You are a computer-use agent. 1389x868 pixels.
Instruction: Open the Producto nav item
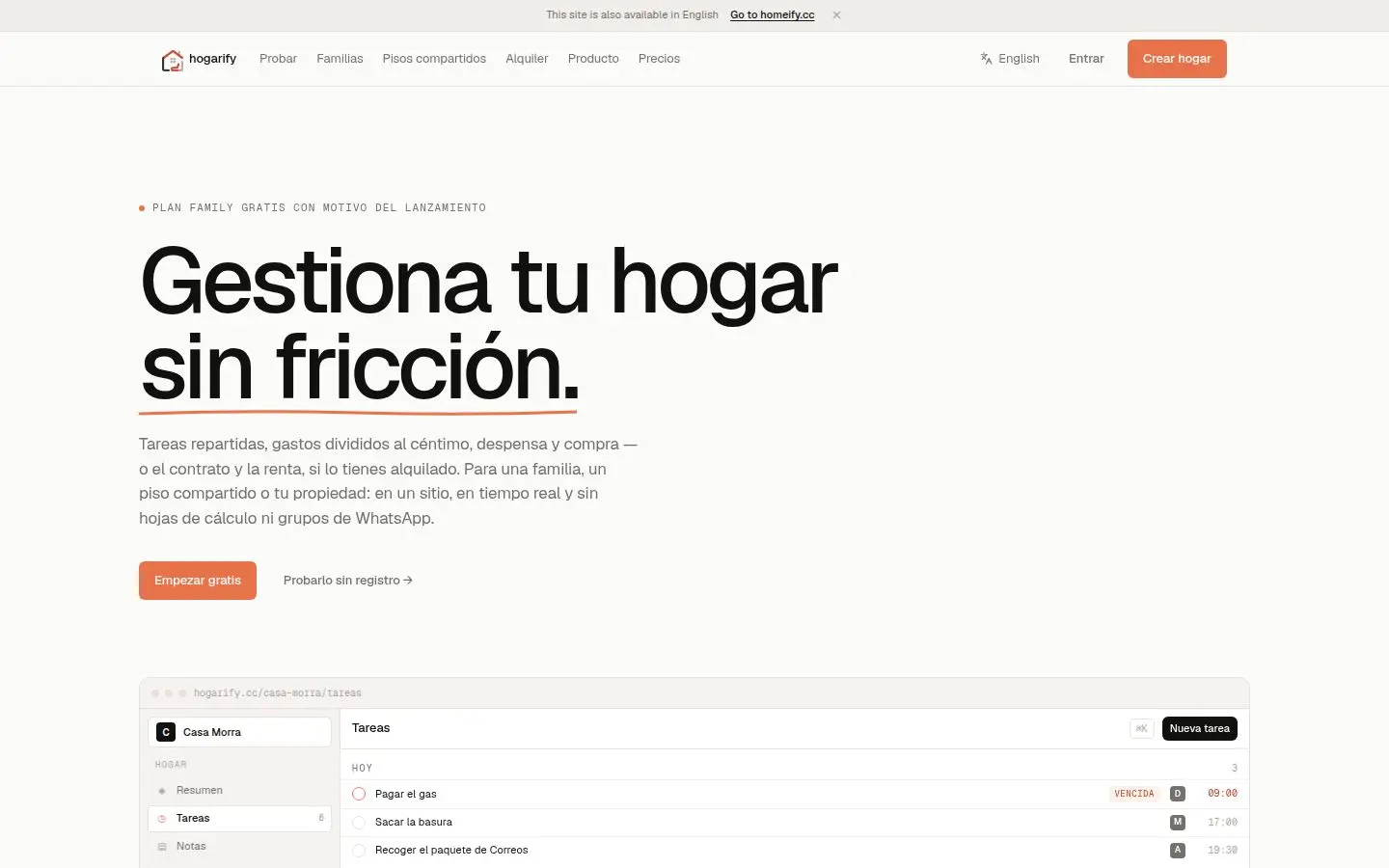click(593, 59)
